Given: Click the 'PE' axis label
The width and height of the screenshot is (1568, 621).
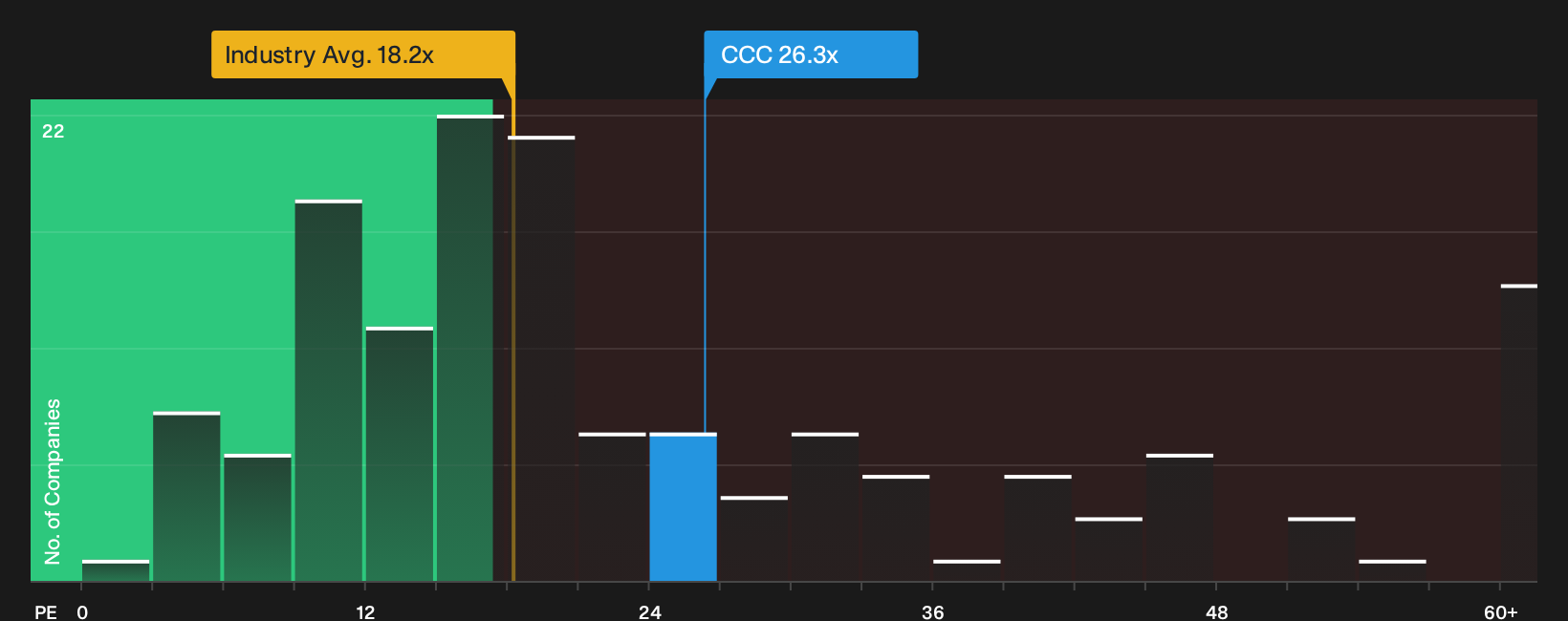Looking at the screenshot, I should click(x=46, y=612).
